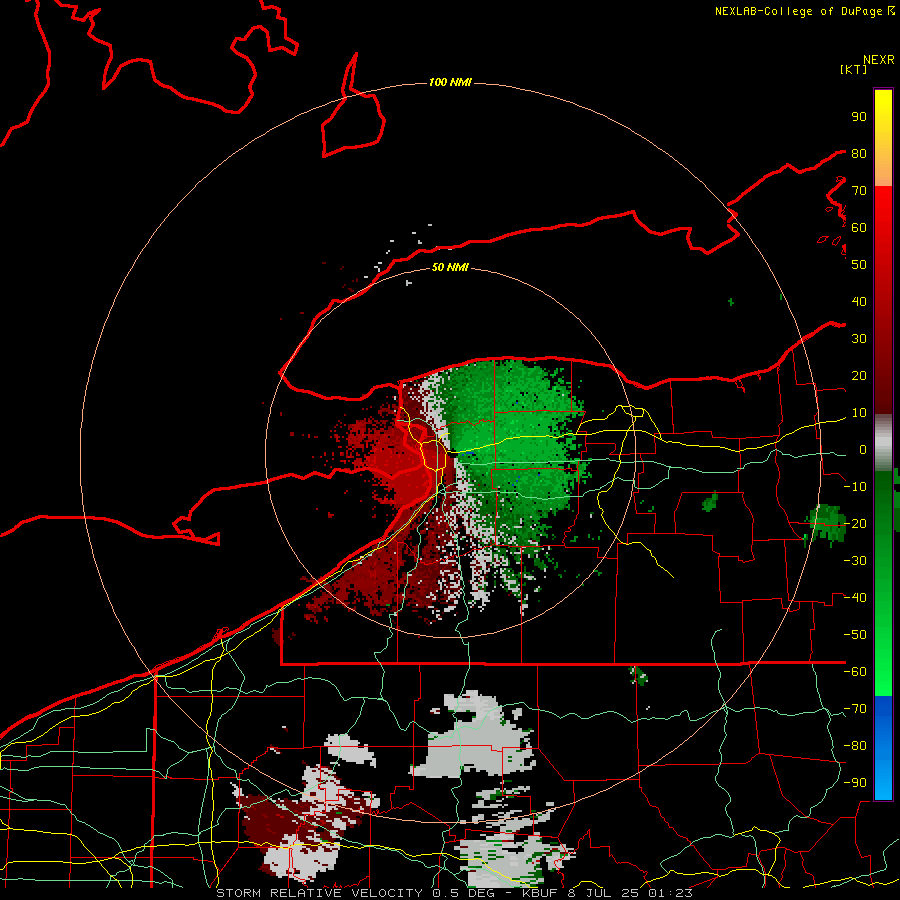The image size is (900, 900).
Task: Click the 100 NMI range ring label
Action: click(450, 82)
